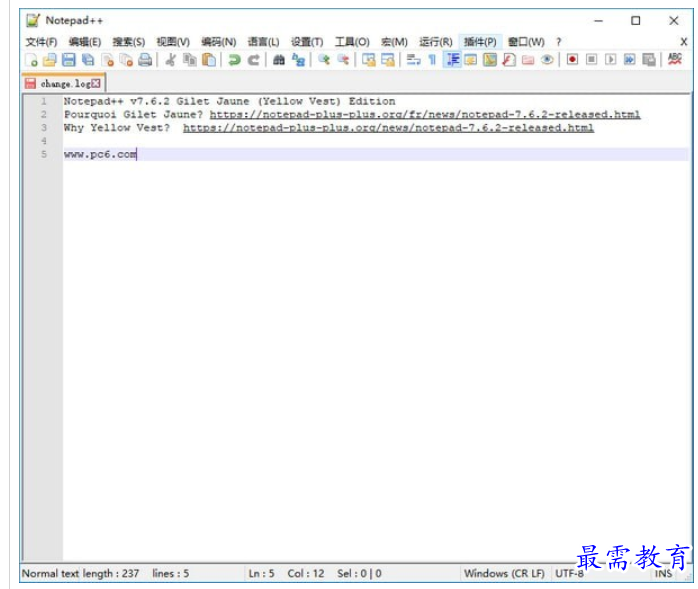The width and height of the screenshot is (698, 589).
Task: Click the Close document toolbar icon
Action: (107, 60)
